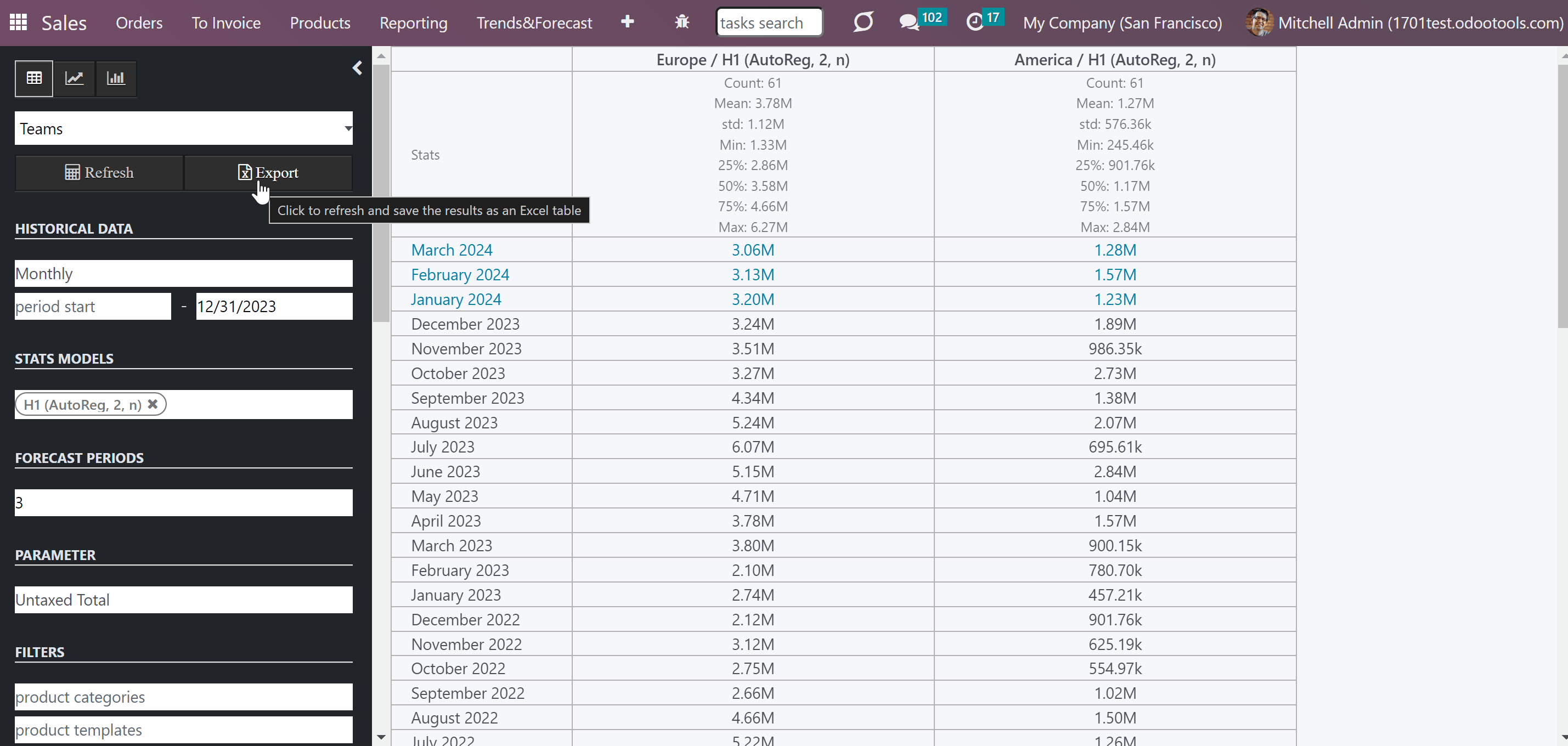Image resolution: width=1568 pixels, height=746 pixels.
Task: Open the Trends&Forecast menu
Action: click(x=534, y=23)
